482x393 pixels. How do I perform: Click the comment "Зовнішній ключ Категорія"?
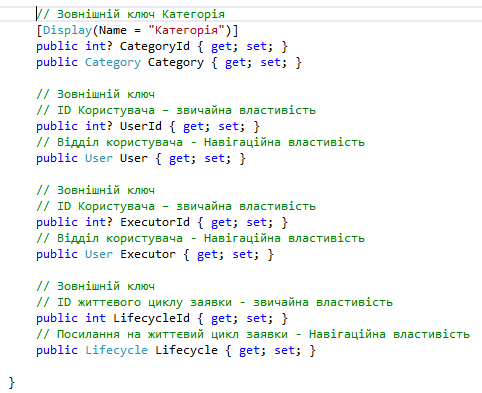point(130,14)
